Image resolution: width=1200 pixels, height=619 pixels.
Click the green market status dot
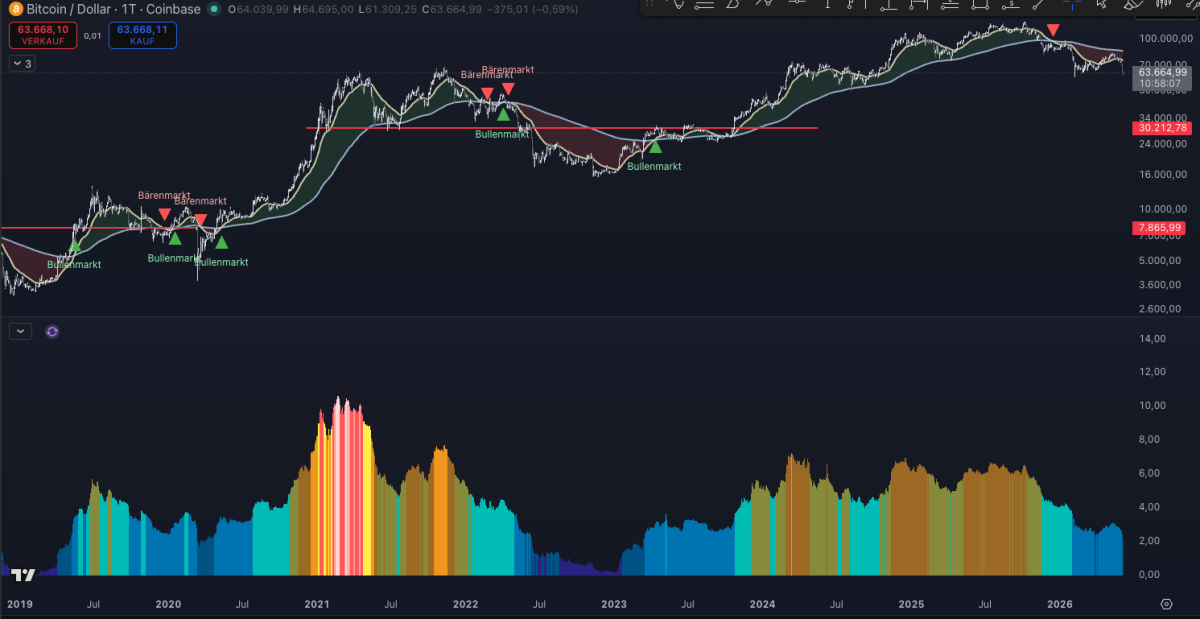point(216,9)
